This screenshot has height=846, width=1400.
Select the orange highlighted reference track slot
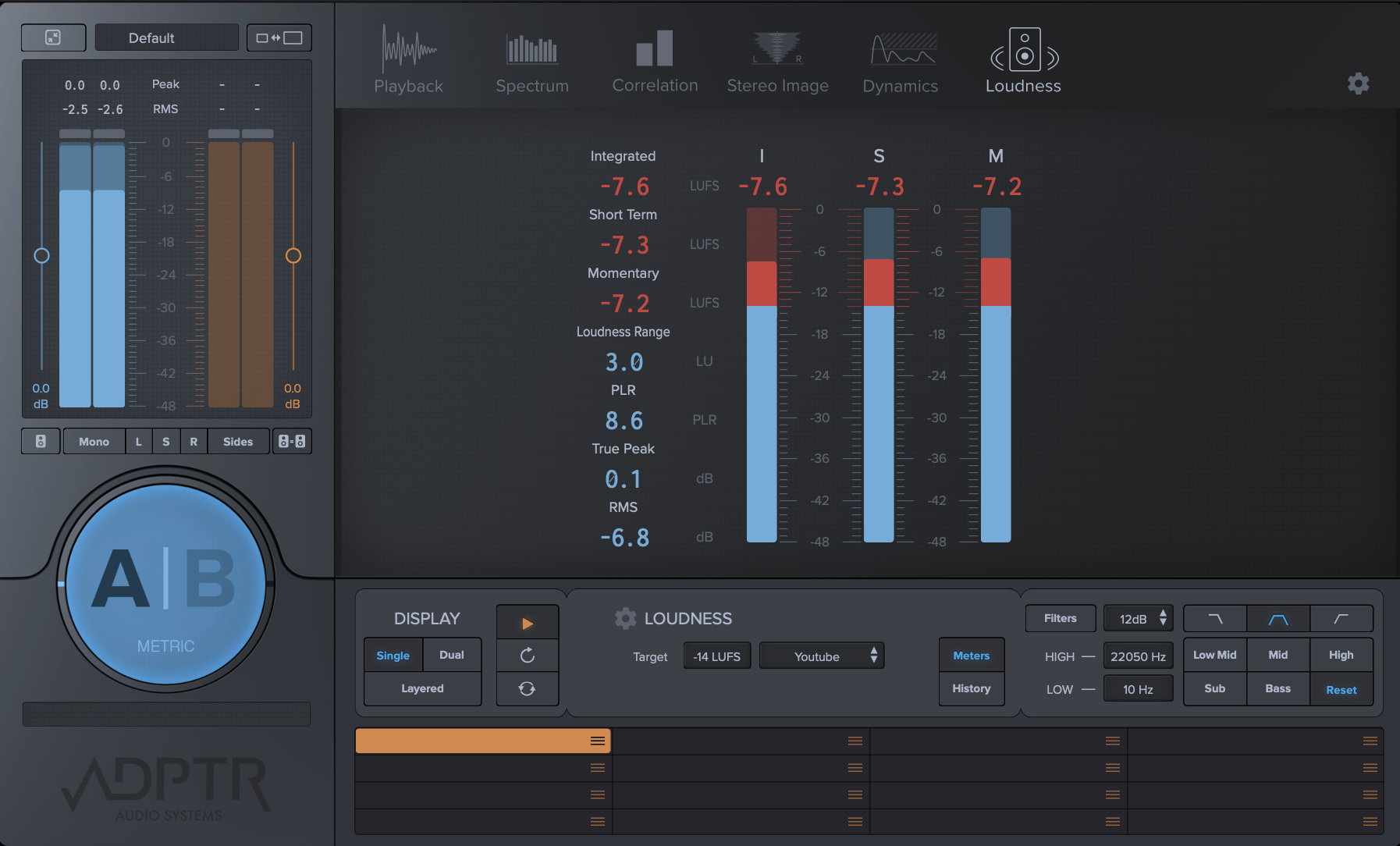click(483, 741)
